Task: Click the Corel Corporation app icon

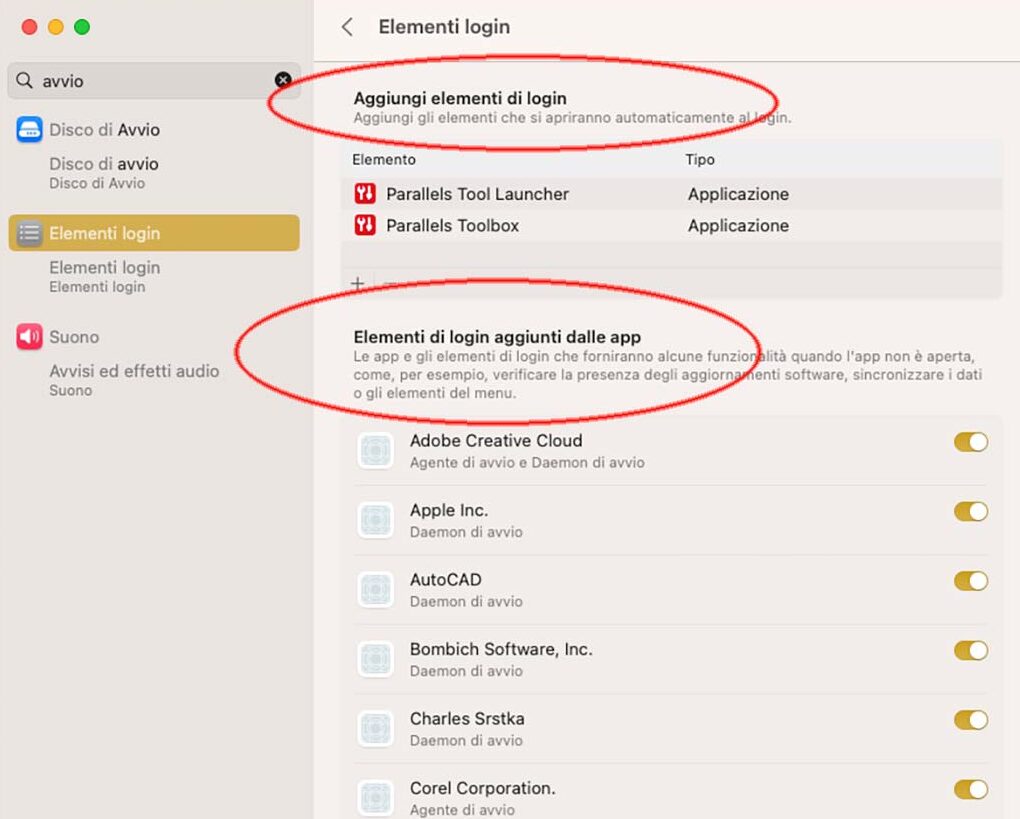Action: pyautogui.click(x=375, y=797)
